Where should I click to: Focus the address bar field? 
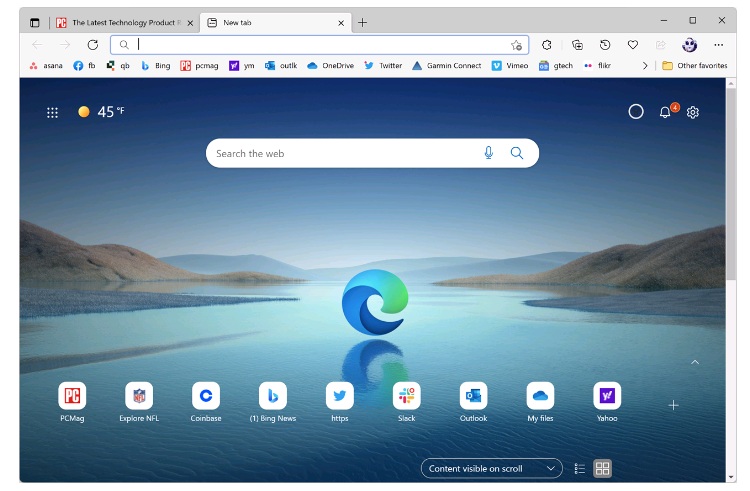320,45
